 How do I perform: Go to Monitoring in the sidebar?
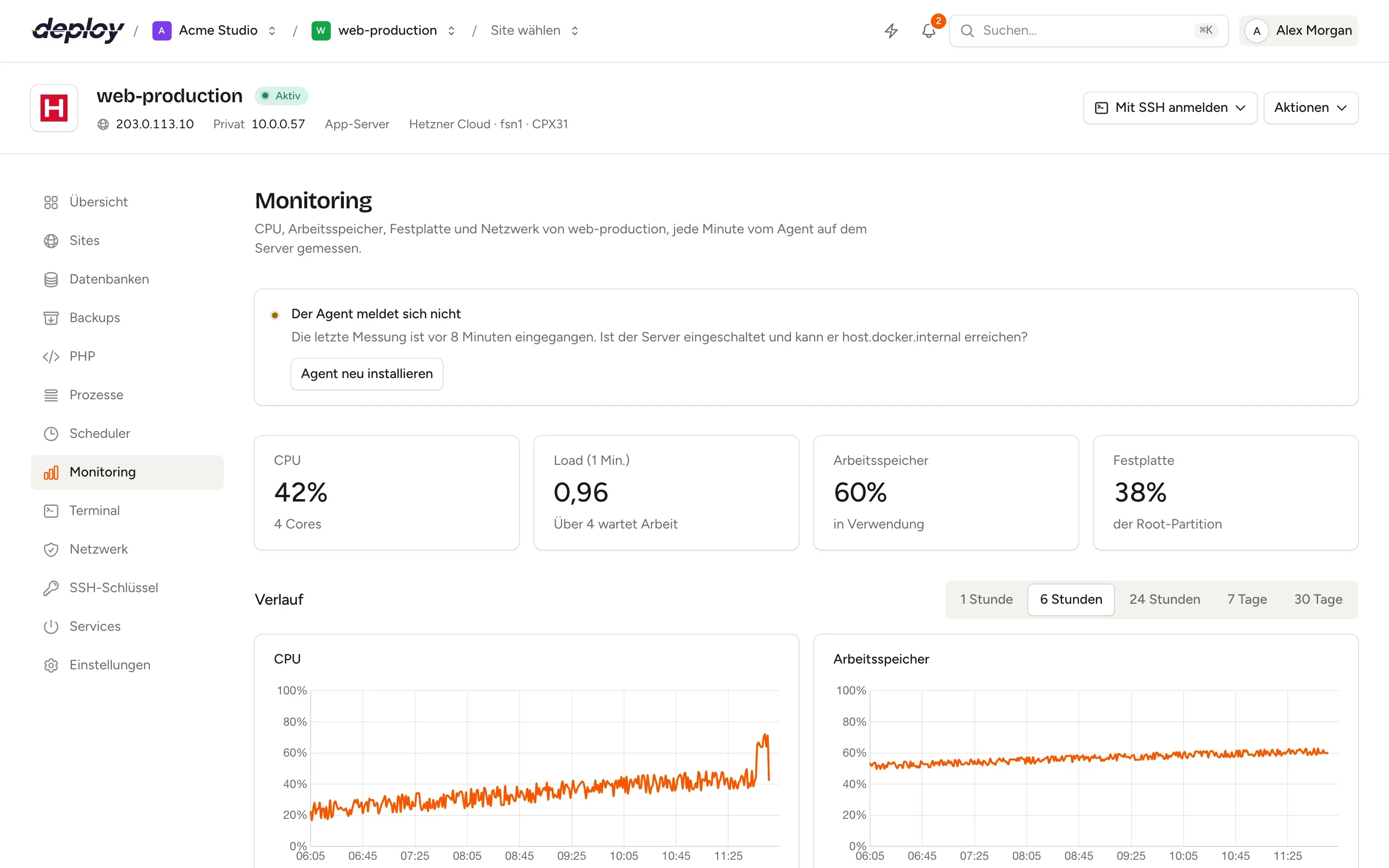point(127,472)
